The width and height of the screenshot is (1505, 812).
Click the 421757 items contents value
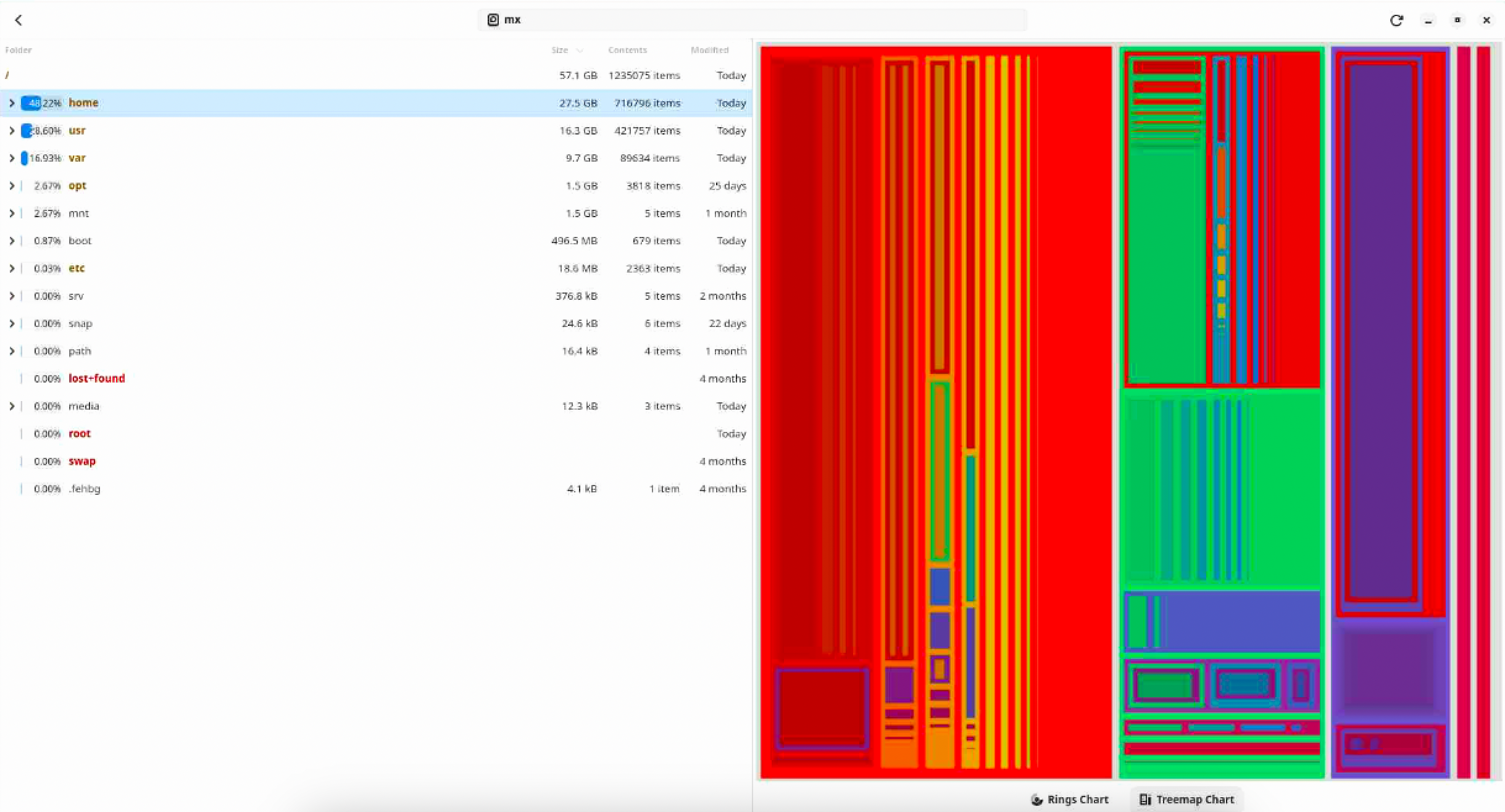click(x=647, y=131)
